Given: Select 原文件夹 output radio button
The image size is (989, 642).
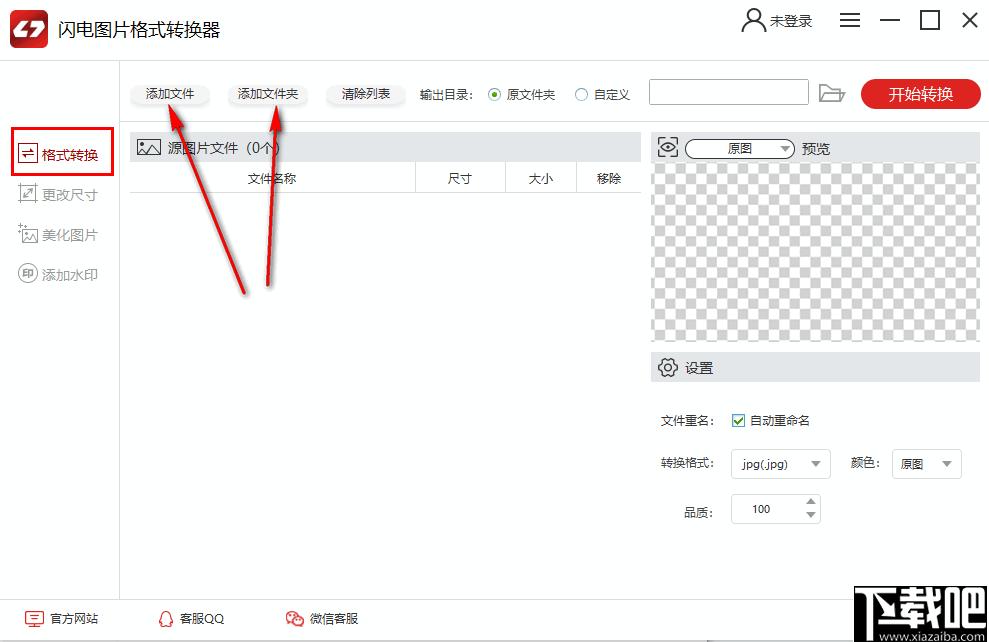Looking at the screenshot, I should coord(494,95).
